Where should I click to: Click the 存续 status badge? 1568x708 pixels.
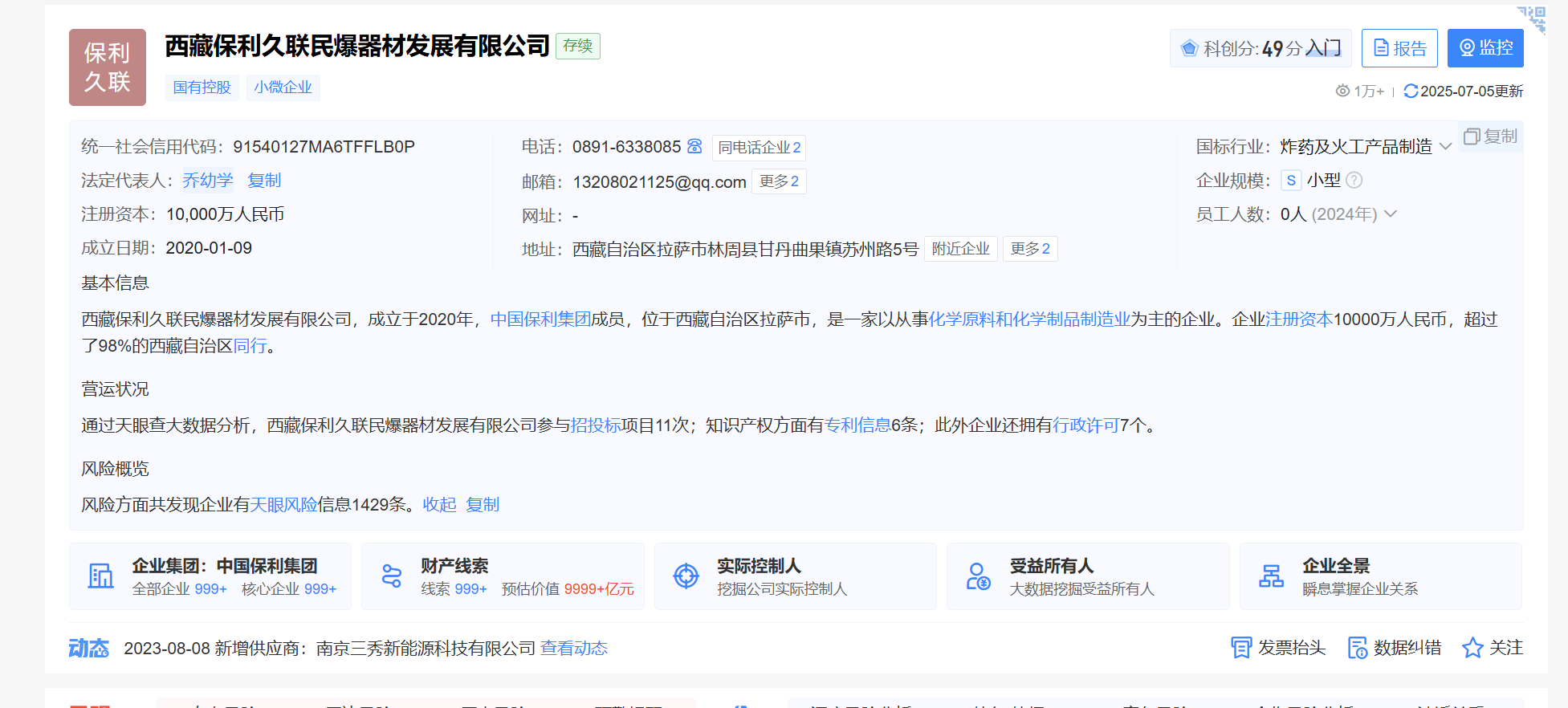tap(578, 46)
